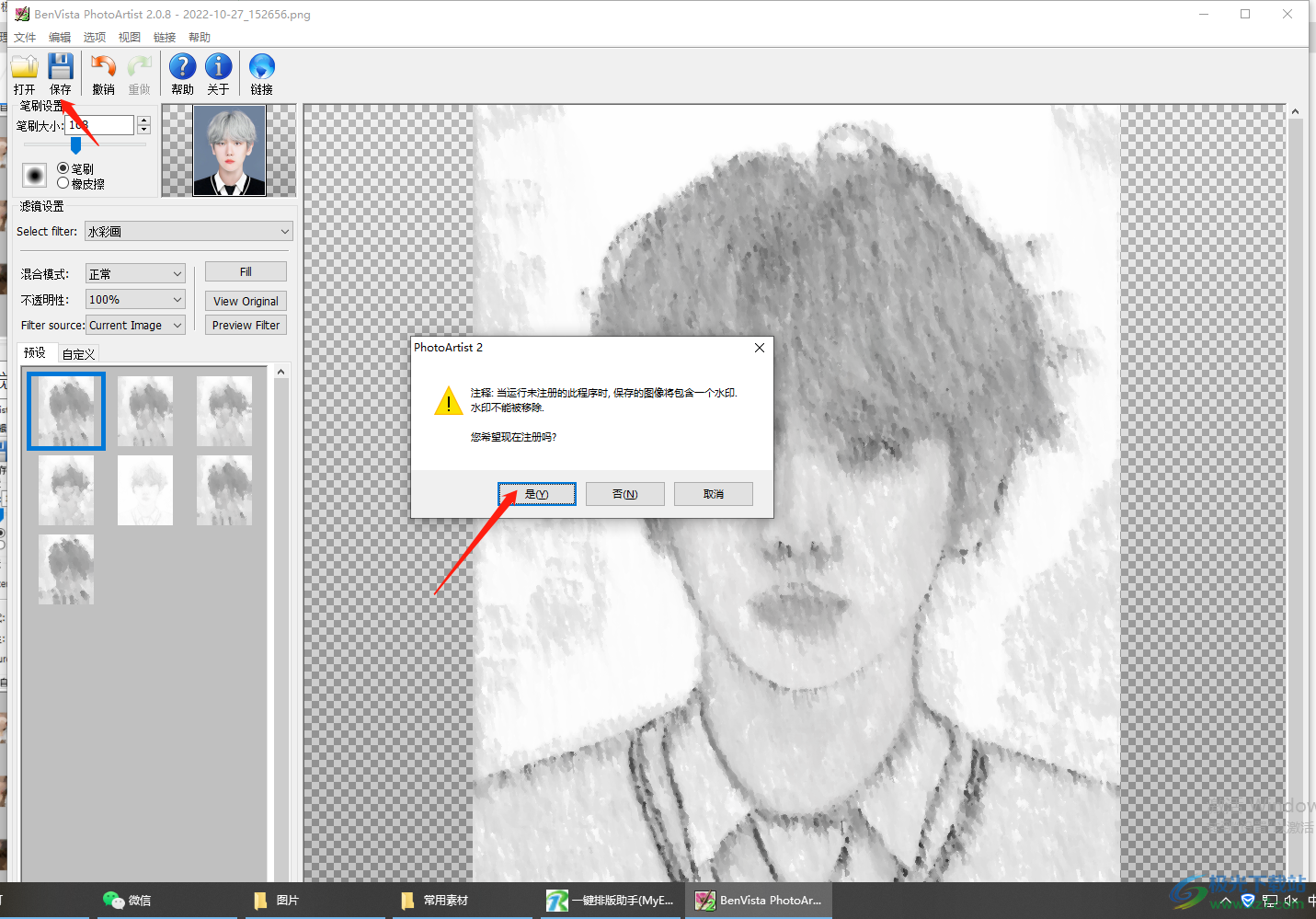Image resolution: width=1316 pixels, height=919 pixels.
Task: Click the security shield tray icon
Action: (1248, 901)
